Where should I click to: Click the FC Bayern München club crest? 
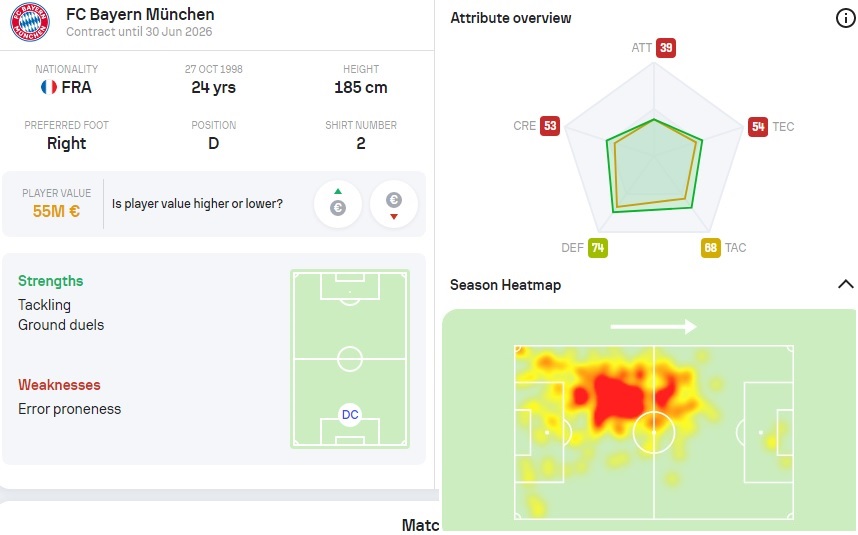[29, 22]
